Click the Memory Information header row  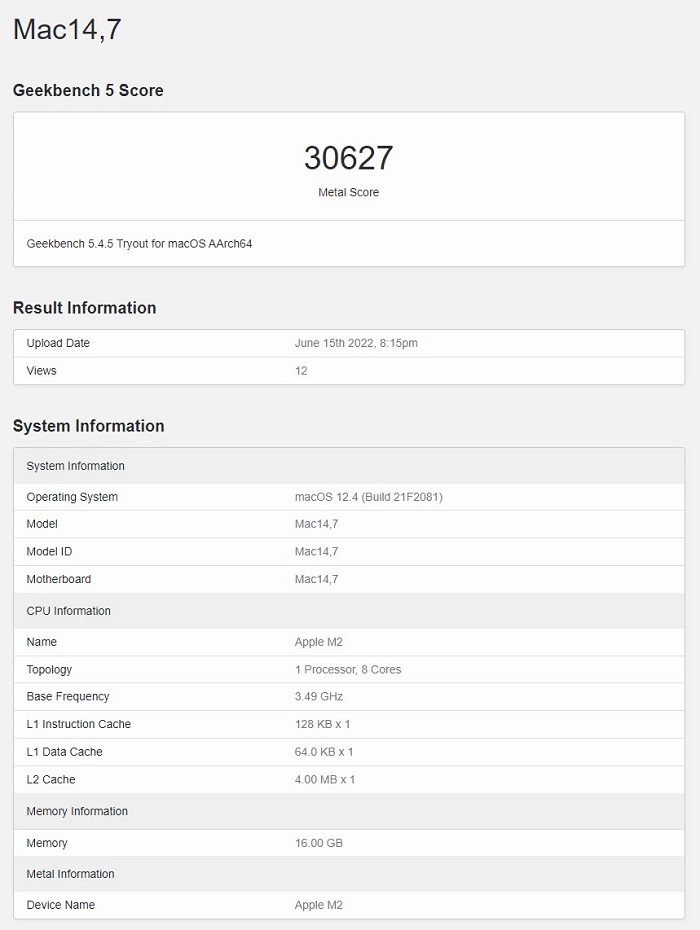click(349, 811)
